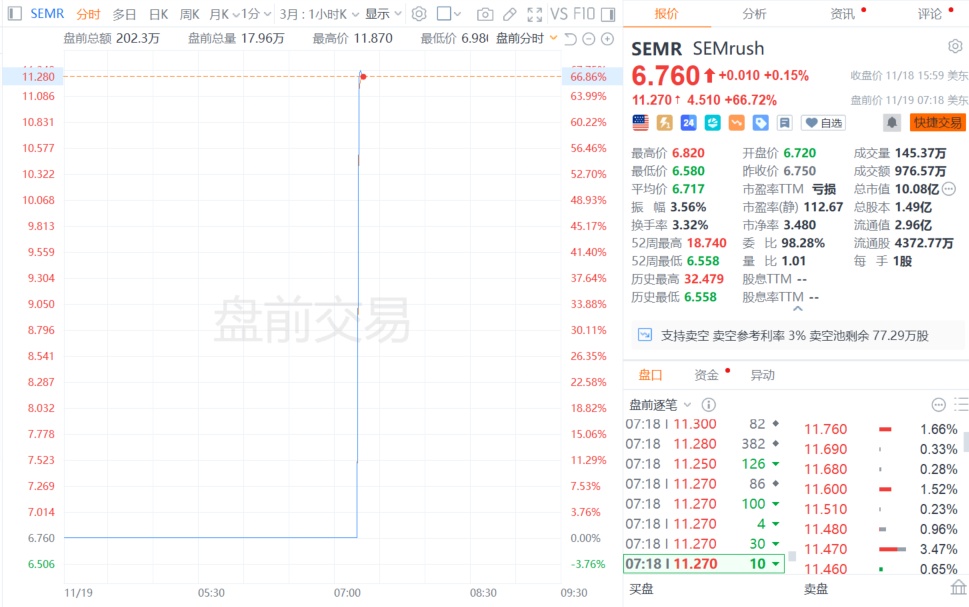Toggle the right sidebar panel icon

point(608,14)
